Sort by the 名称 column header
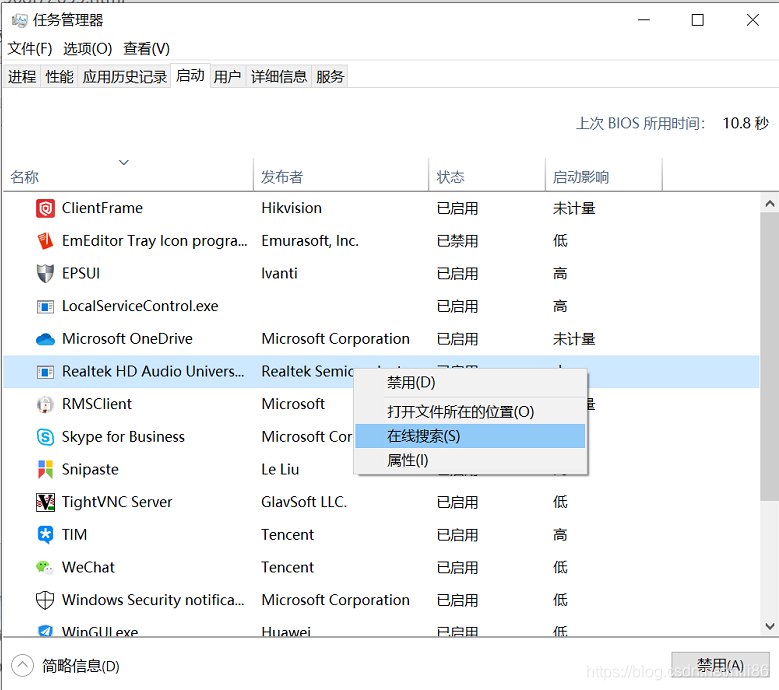 128,177
